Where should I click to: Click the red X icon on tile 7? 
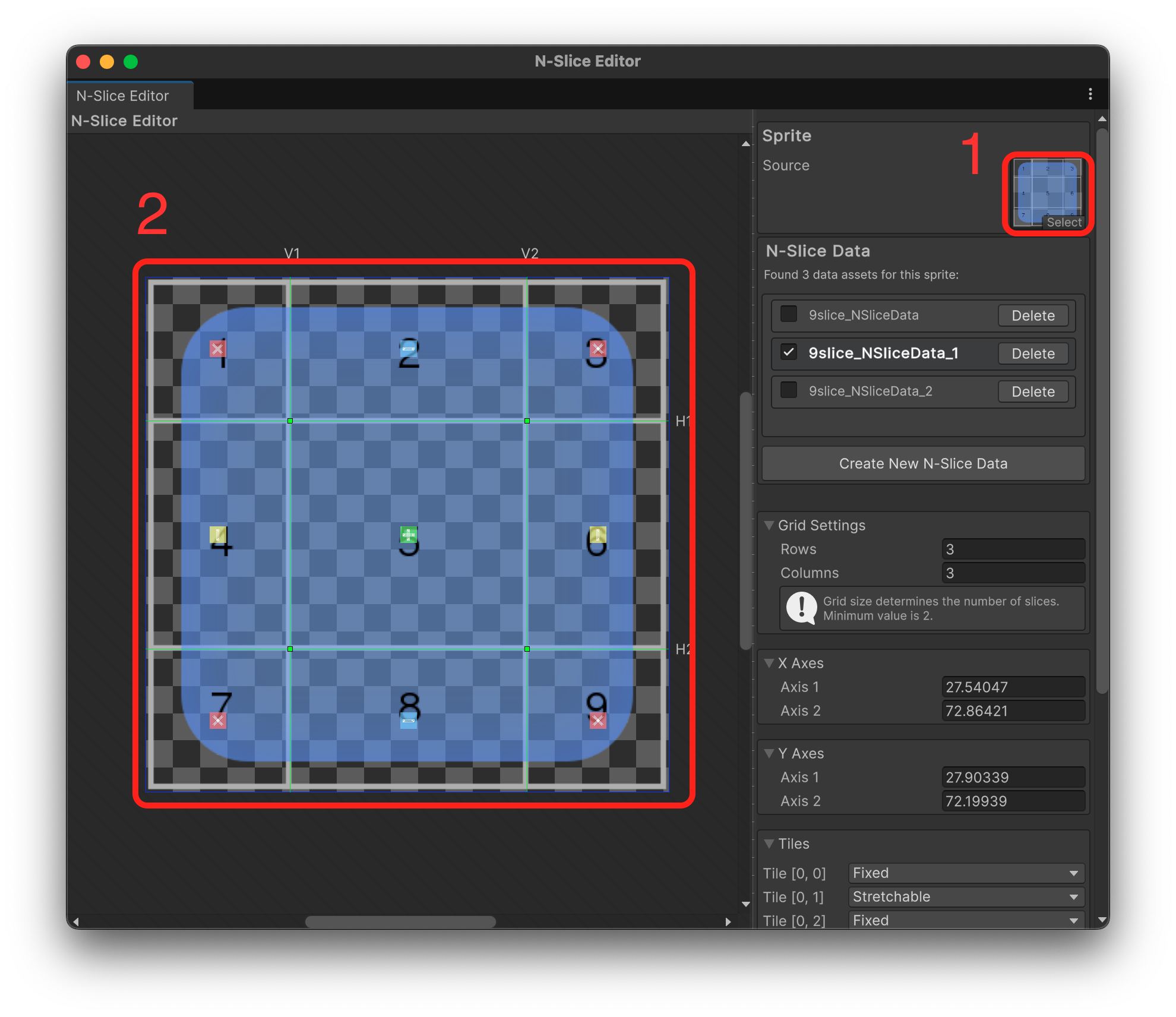tap(217, 721)
